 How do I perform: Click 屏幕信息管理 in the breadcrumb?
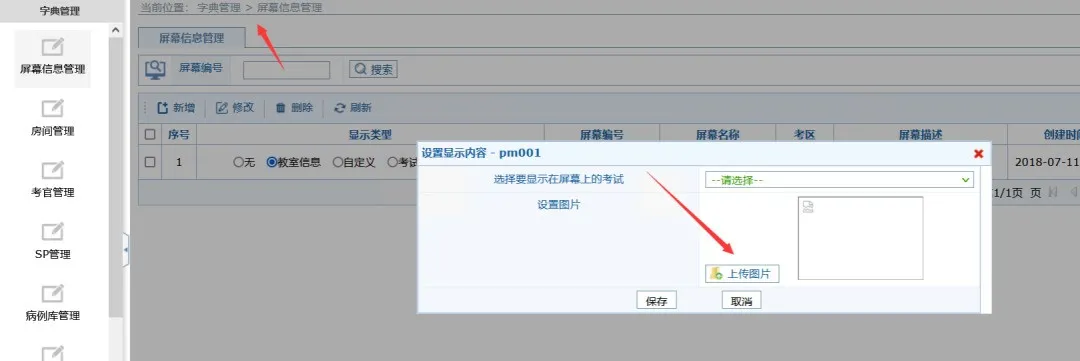[289, 8]
